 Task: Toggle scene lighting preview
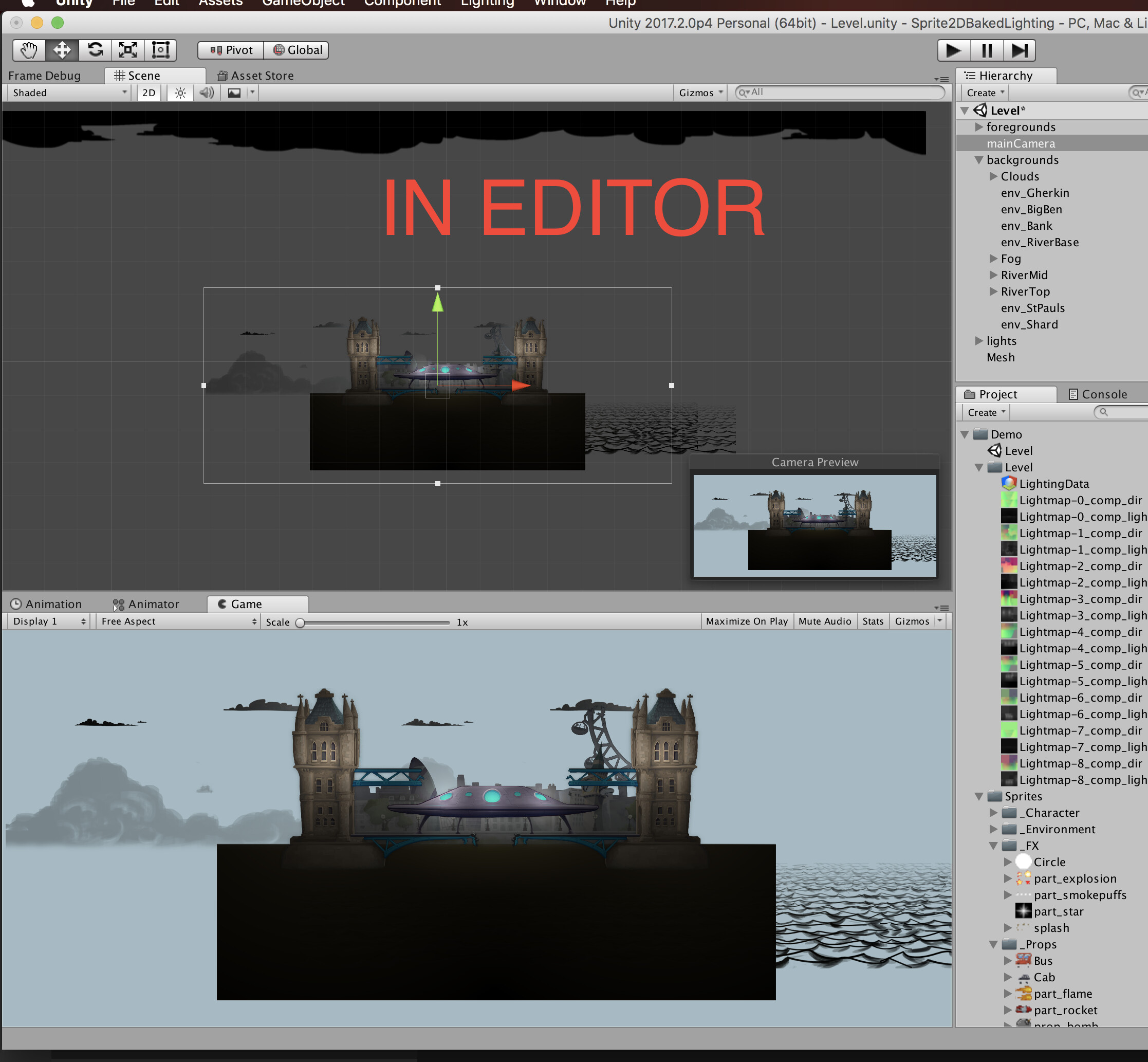click(x=179, y=93)
